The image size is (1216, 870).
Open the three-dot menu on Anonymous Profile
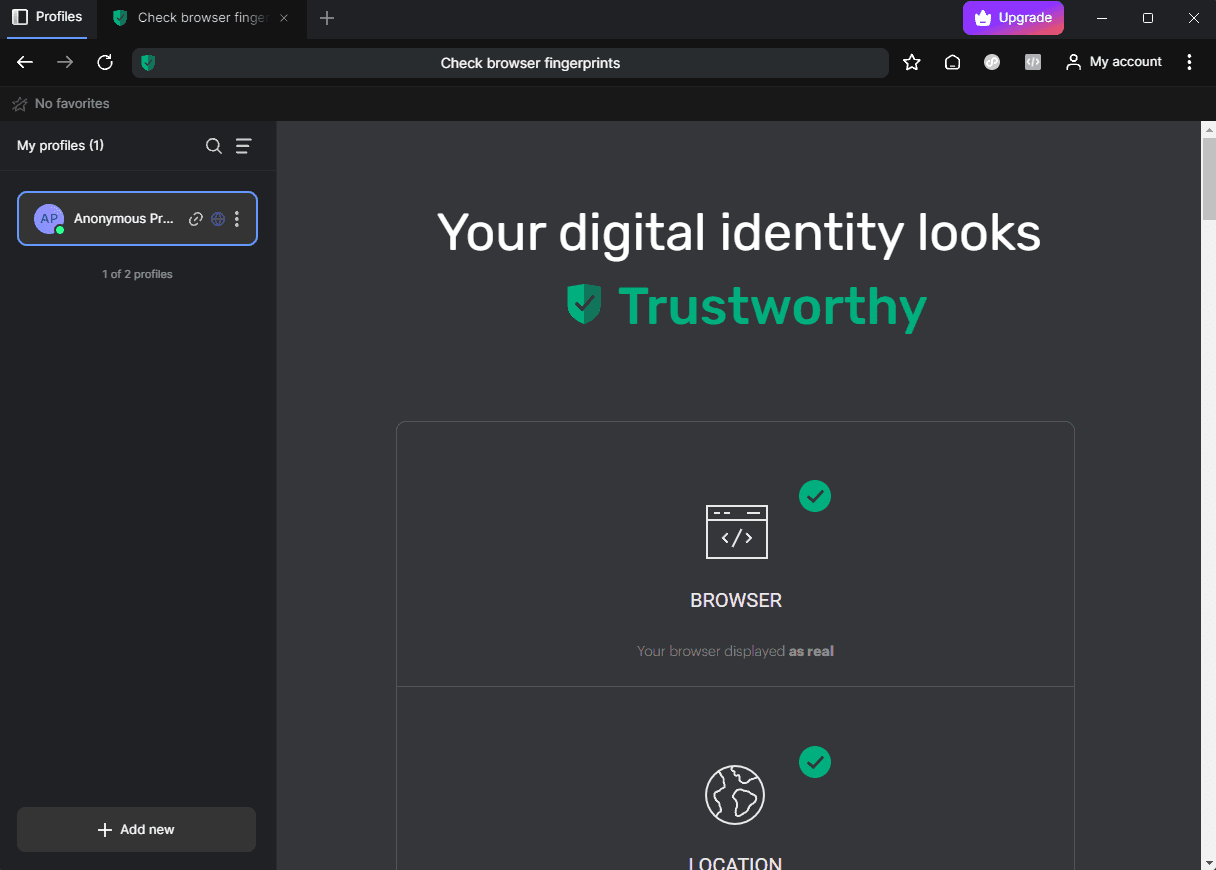tap(237, 218)
